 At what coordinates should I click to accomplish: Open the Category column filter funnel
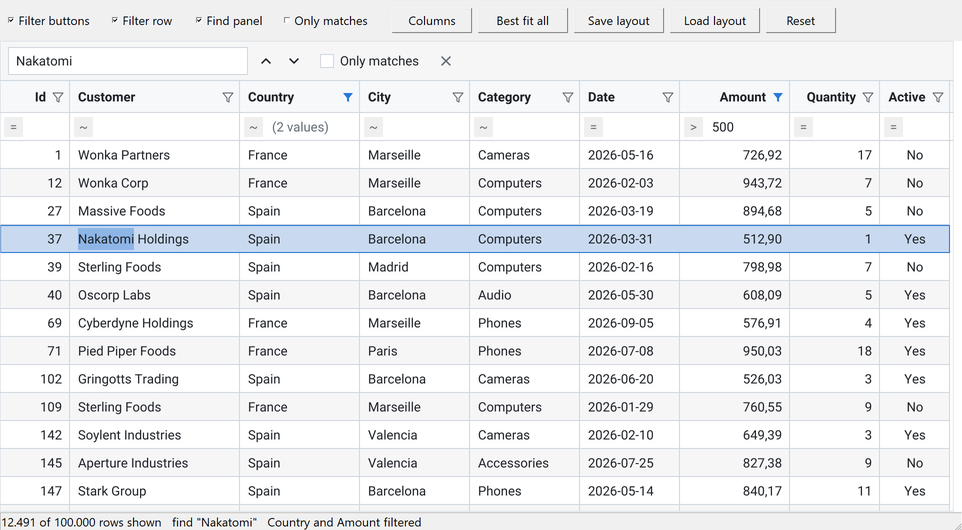(568, 97)
